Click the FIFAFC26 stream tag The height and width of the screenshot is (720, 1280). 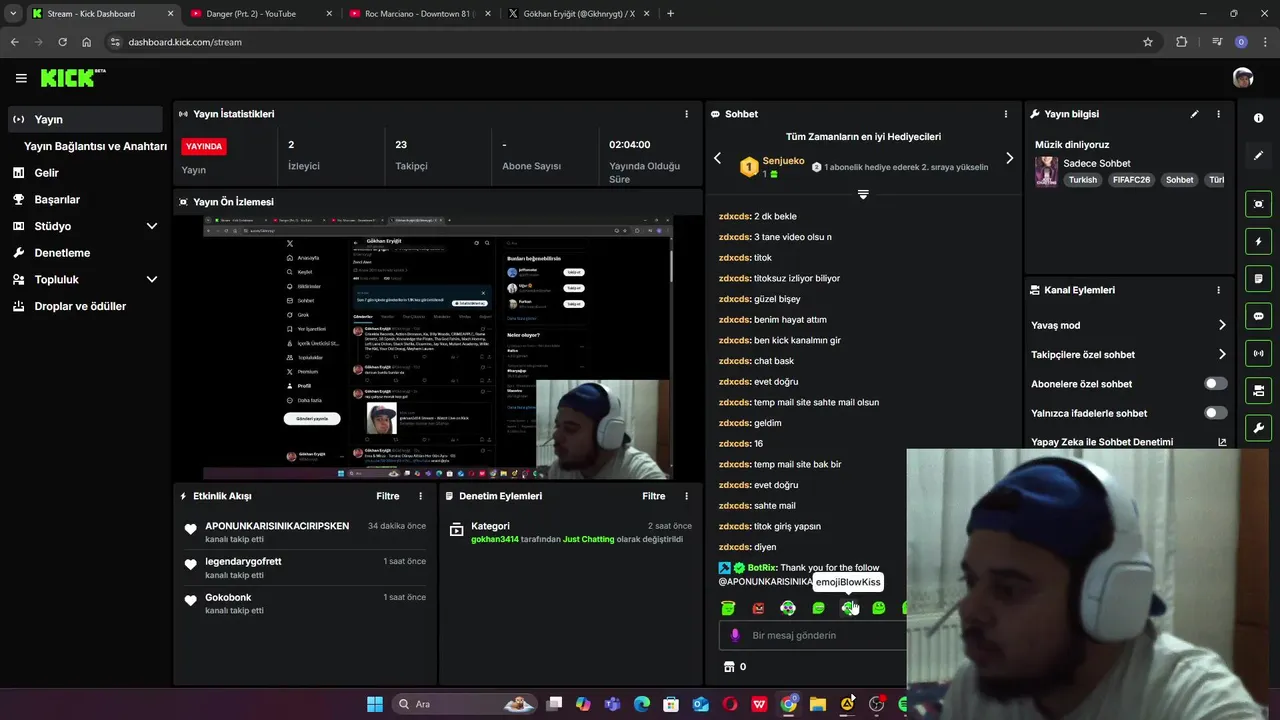coord(1131,180)
